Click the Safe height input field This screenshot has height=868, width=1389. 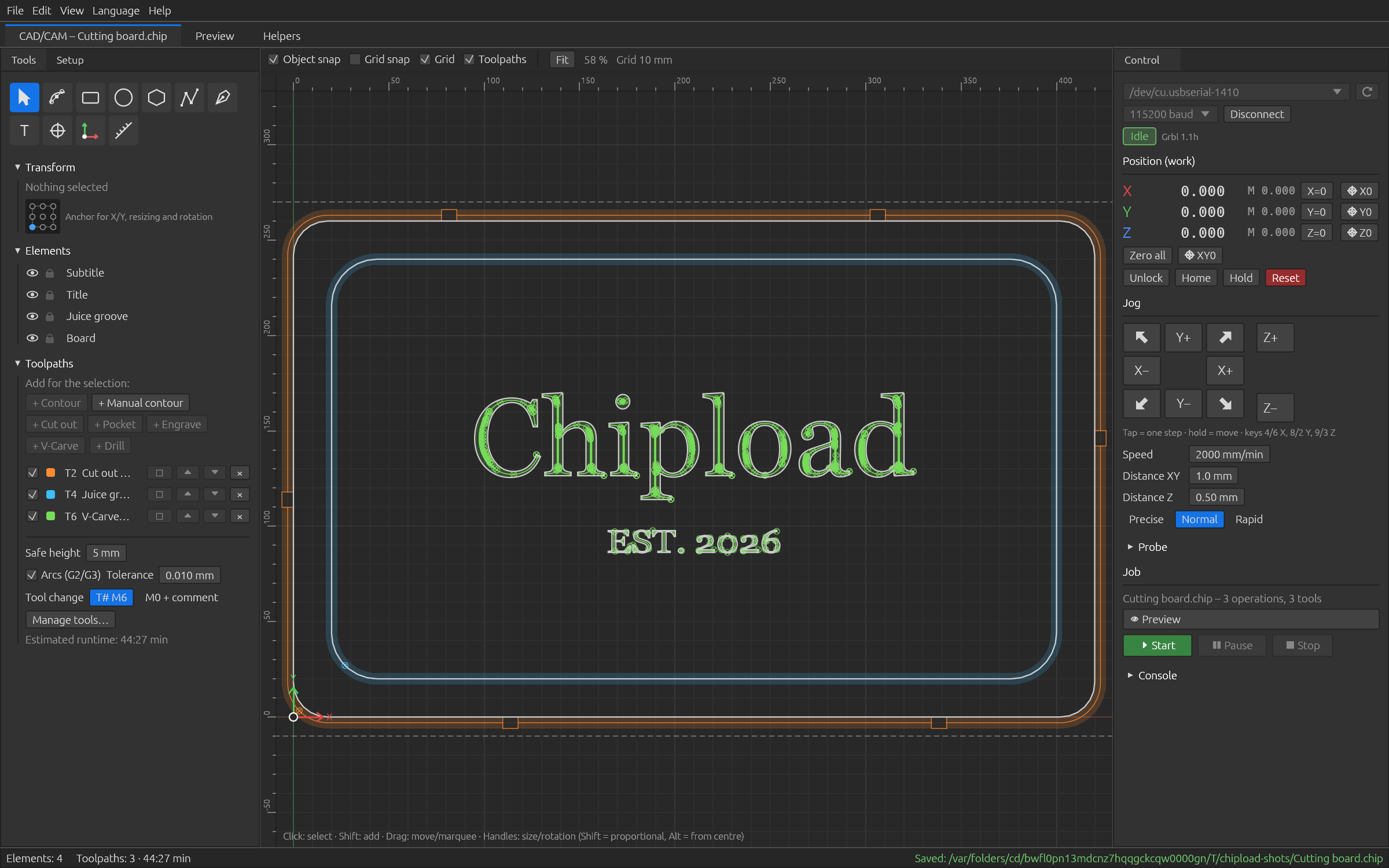(106, 553)
